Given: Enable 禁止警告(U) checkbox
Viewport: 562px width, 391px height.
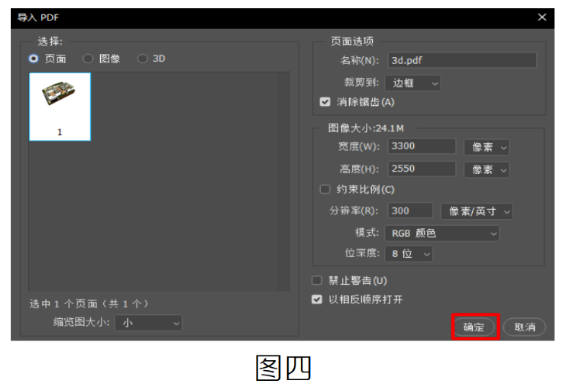Looking at the screenshot, I should (317, 280).
